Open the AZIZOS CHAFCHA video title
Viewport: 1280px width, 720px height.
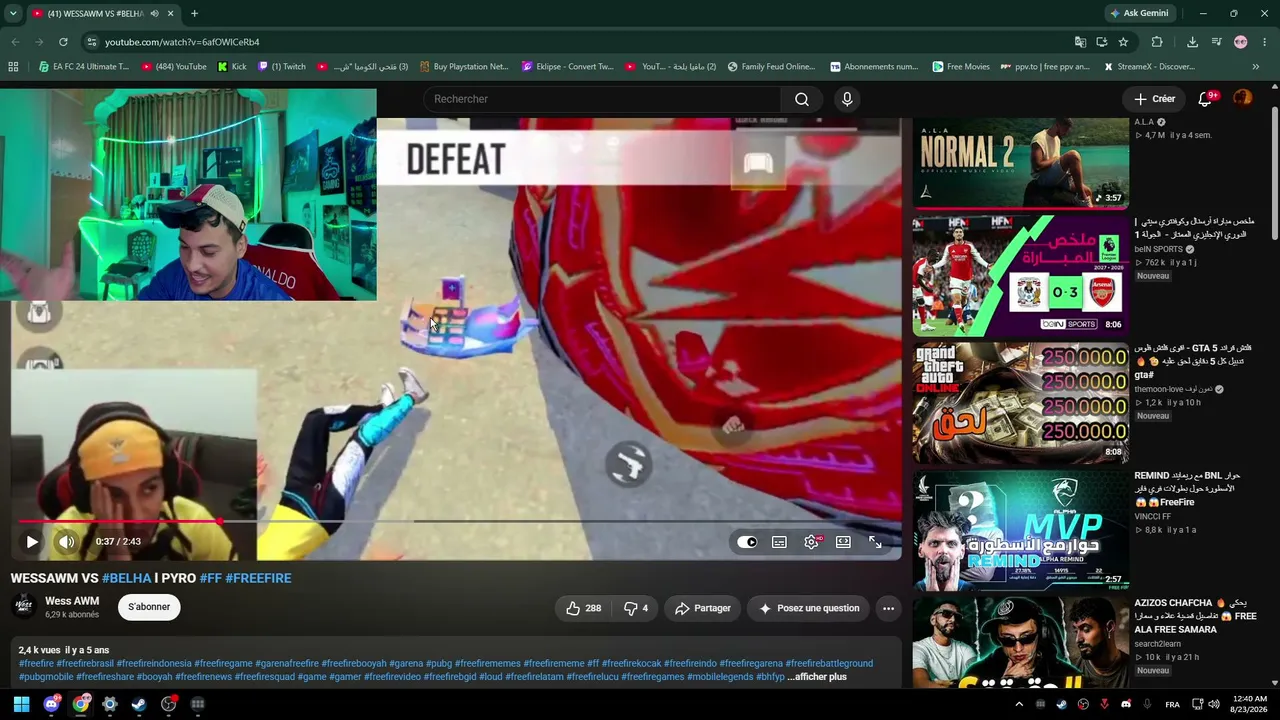(x=1195, y=616)
